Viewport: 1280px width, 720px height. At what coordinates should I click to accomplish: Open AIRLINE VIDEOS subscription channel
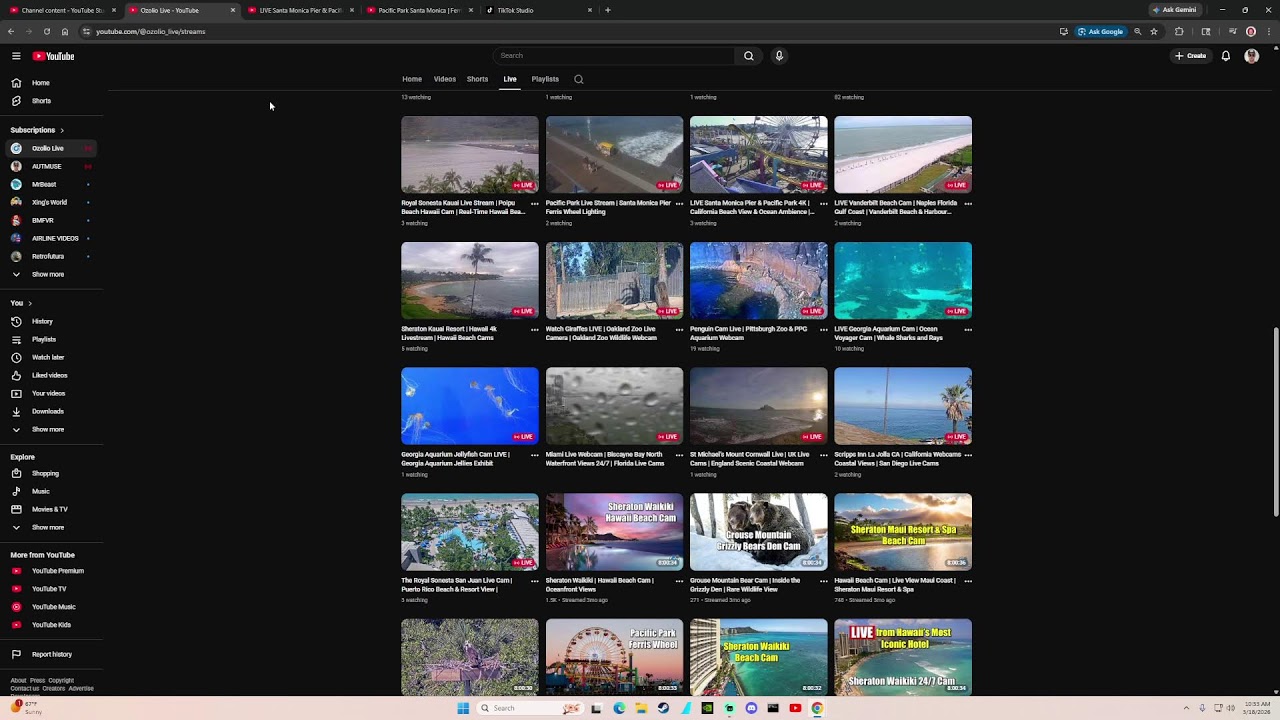click(51, 239)
